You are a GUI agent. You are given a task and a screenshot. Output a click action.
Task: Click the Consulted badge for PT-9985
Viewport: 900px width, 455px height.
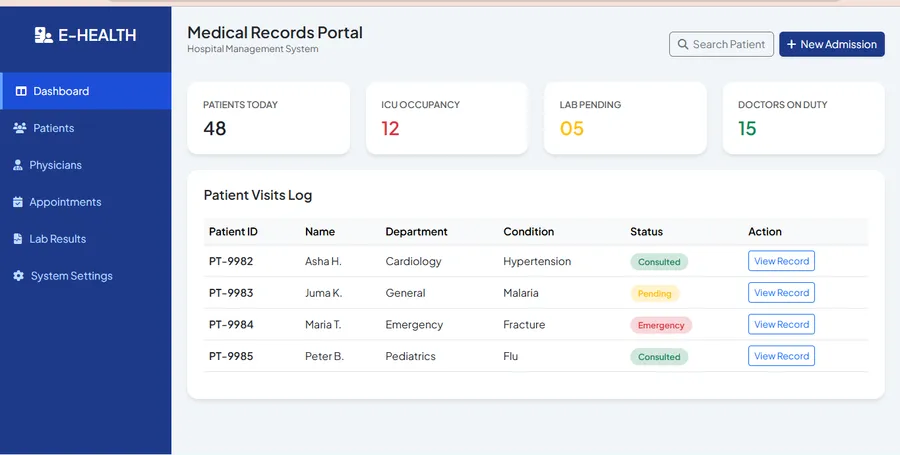659,356
